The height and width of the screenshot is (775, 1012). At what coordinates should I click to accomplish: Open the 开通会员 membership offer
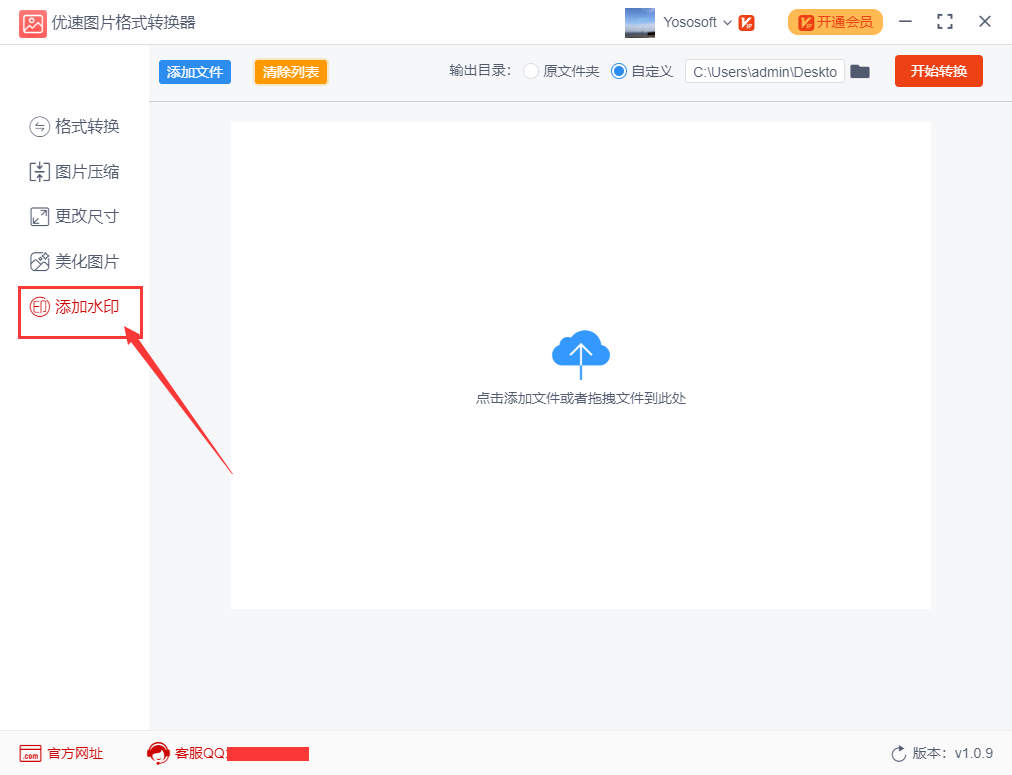click(x=835, y=21)
